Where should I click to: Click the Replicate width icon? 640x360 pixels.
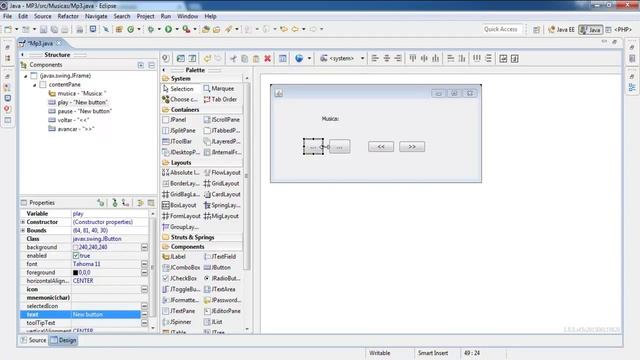click(x=451, y=58)
